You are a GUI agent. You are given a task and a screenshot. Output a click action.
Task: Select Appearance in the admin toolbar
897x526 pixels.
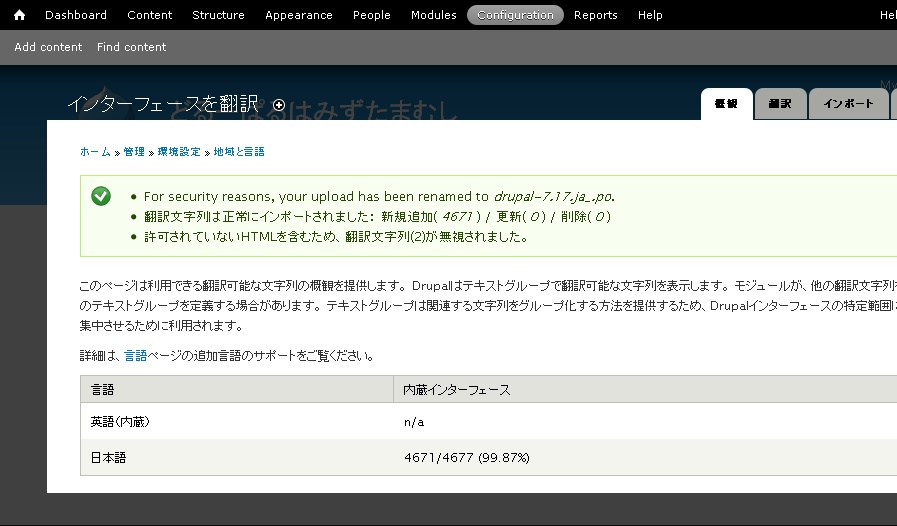point(299,15)
